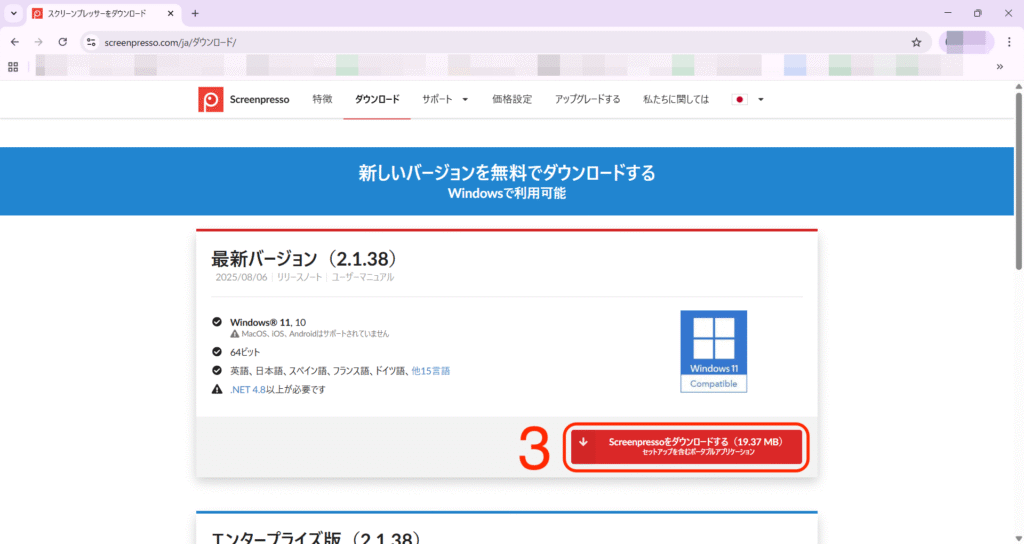Click the Screenpresso logo icon
The height and width of the screenshot is (544, 1024).
tap(211, 100)
